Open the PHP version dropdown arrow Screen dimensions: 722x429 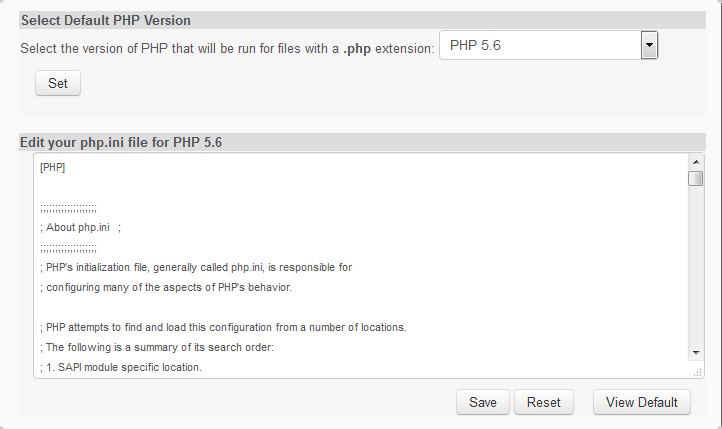point(648,45)
